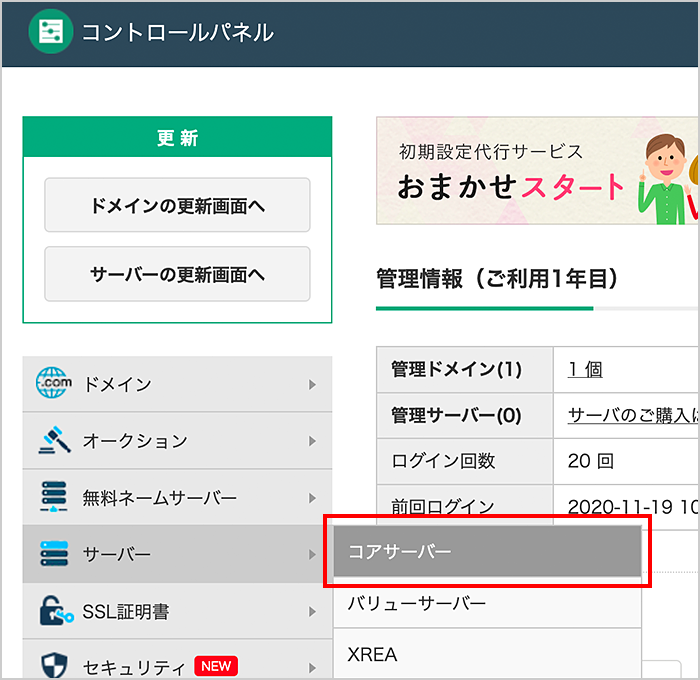This screenshot has height=680, width=700.
Task: Click the NEW badge next to セキュリティ
Action: 216,666
